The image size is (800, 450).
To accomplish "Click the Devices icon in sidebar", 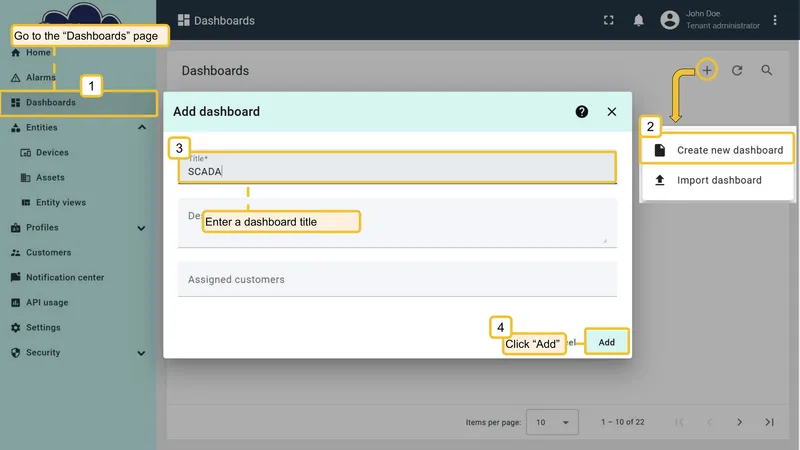I will pos(26,153).
